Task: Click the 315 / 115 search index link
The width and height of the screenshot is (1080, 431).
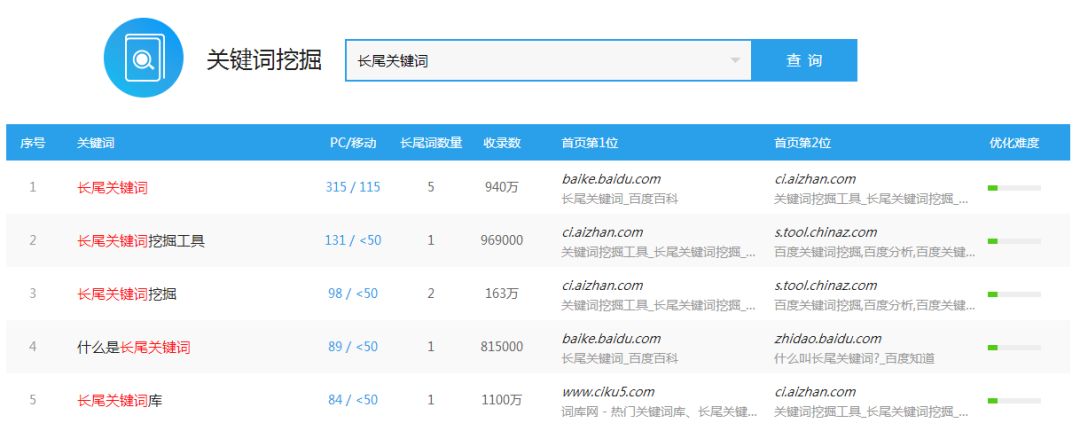Action: point(353,188)
